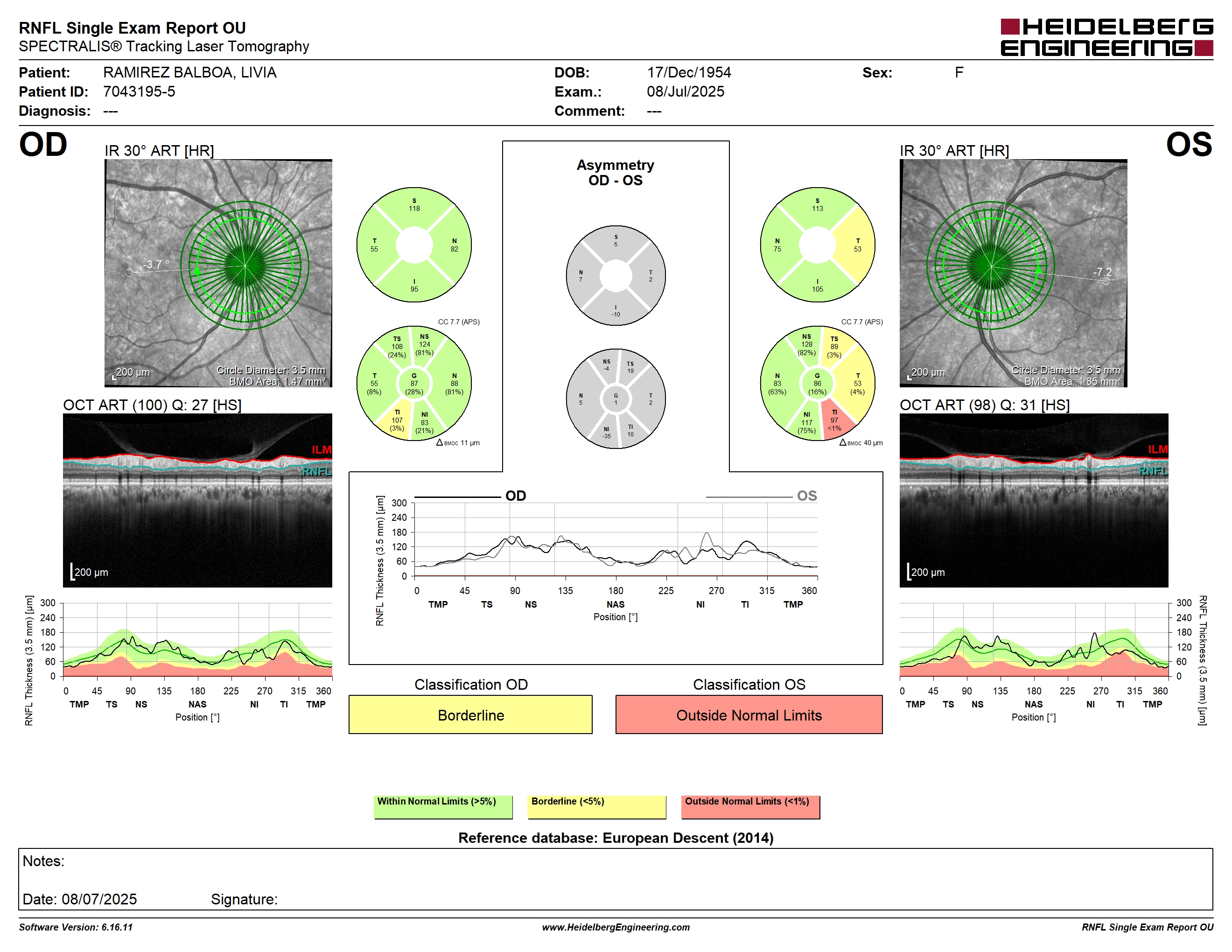Click the asymmetry sector chart NI value -35
Viewport: 1232px width, 952px height.
pyautogui.click(x=606, y=436)
